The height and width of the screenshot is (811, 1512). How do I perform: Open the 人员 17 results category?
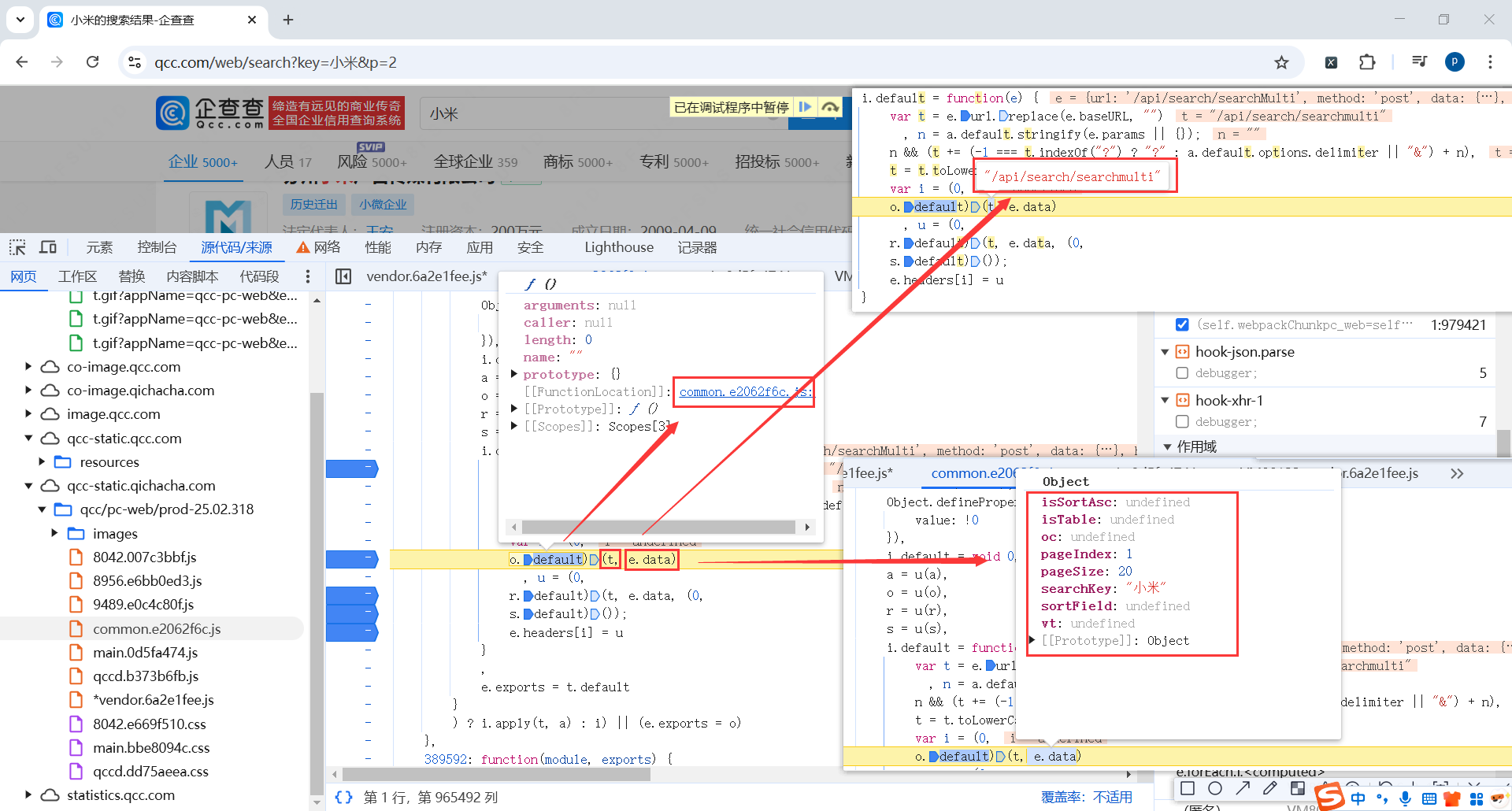(287, 161)
